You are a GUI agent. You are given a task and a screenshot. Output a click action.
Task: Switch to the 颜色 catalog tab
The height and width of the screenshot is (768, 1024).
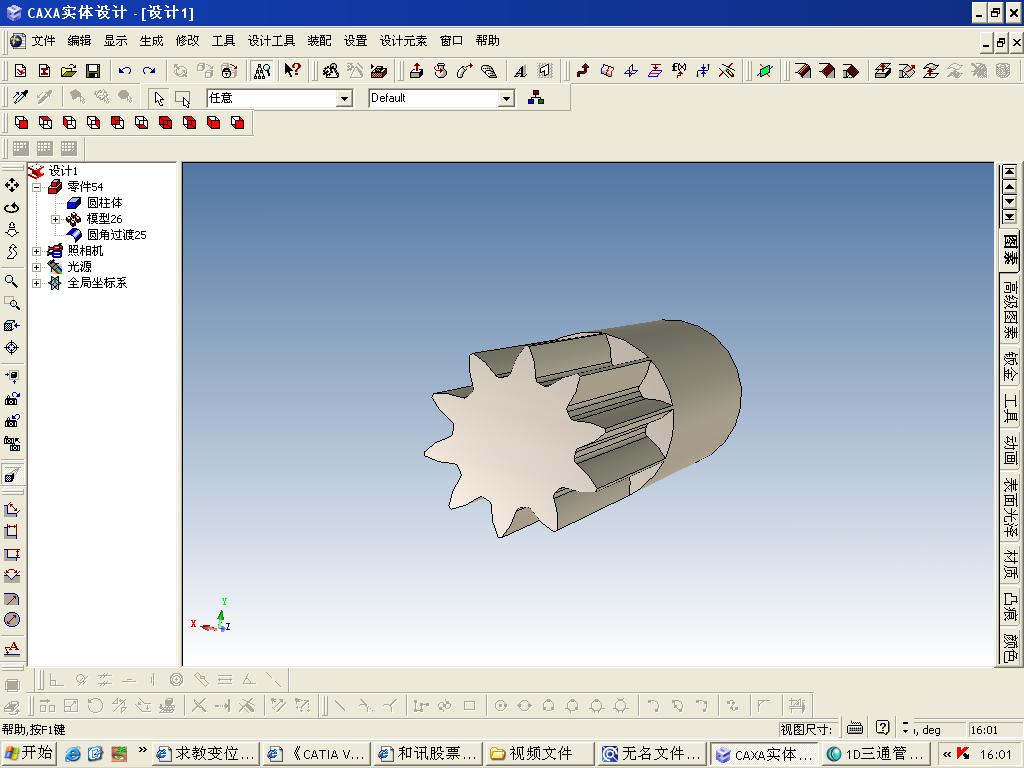click(1010, 646)
